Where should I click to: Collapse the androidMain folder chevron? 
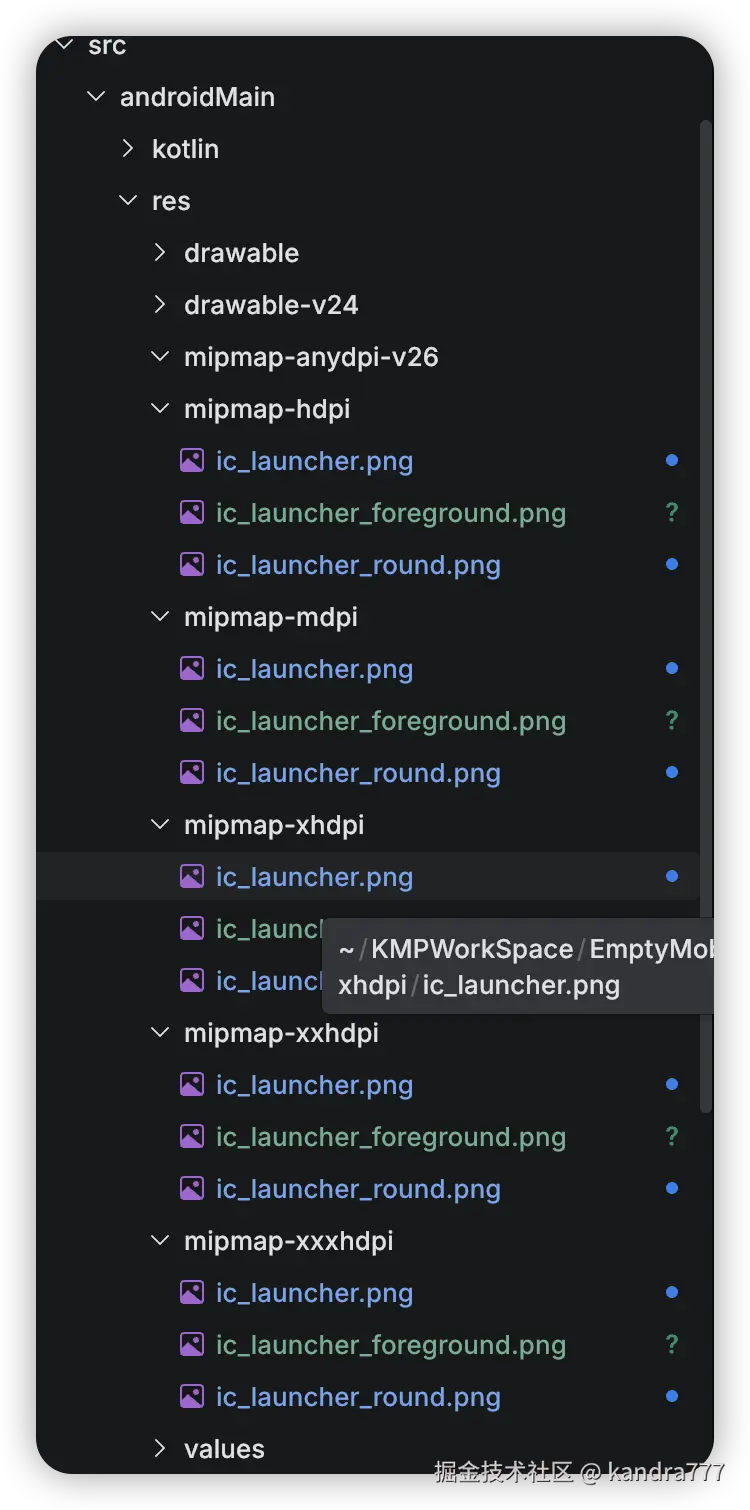coord(96,97)
